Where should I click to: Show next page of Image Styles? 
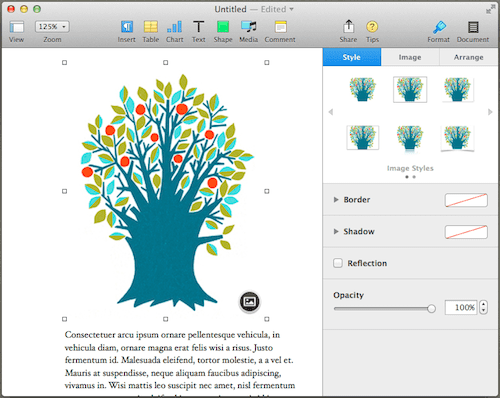[x=490, y=112]
